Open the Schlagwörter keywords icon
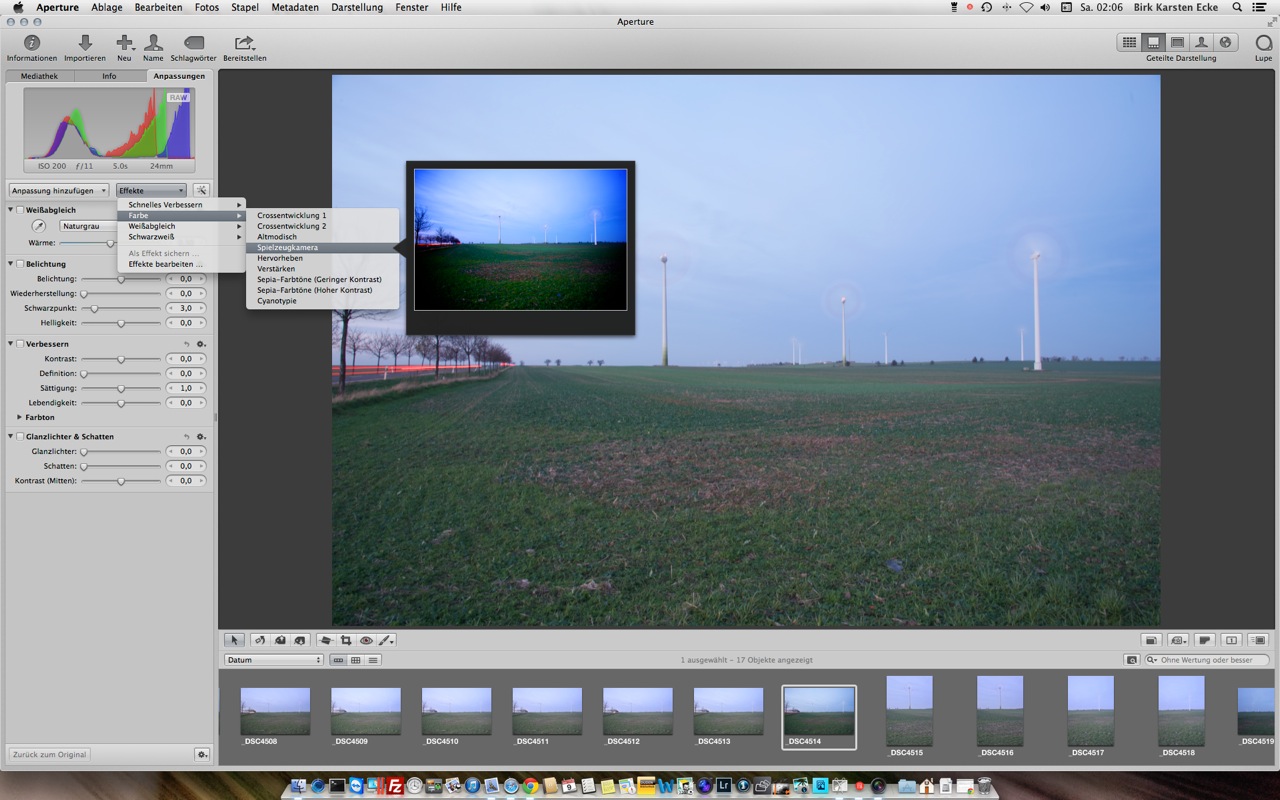Viewport: 1280px width, 800px height. point(194,43)
